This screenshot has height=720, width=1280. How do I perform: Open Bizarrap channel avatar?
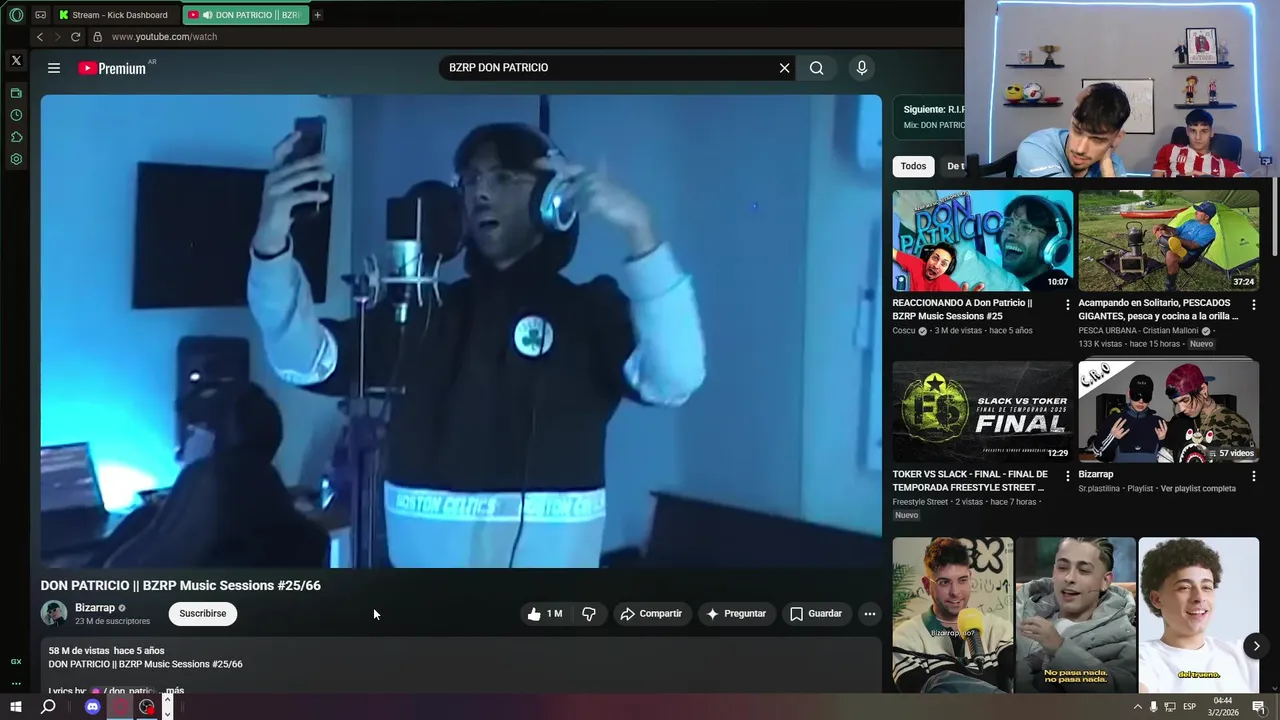(x=54, y=613)
